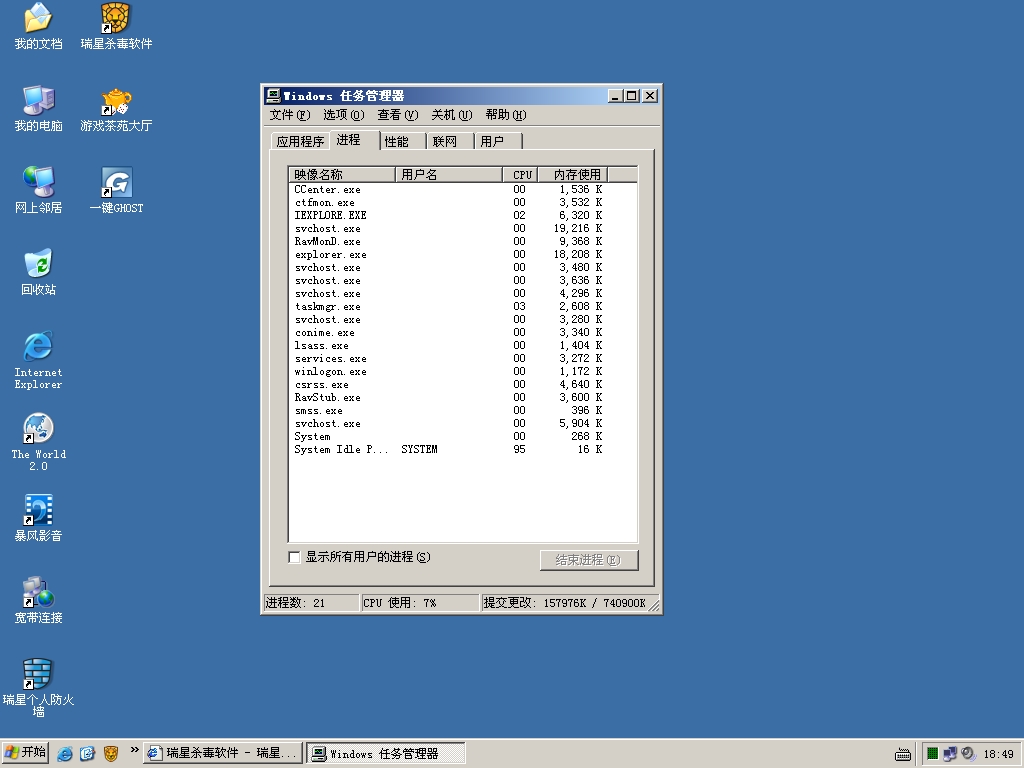Open the 选项(O) menu
1024x768 pixels.
[344, 115]
